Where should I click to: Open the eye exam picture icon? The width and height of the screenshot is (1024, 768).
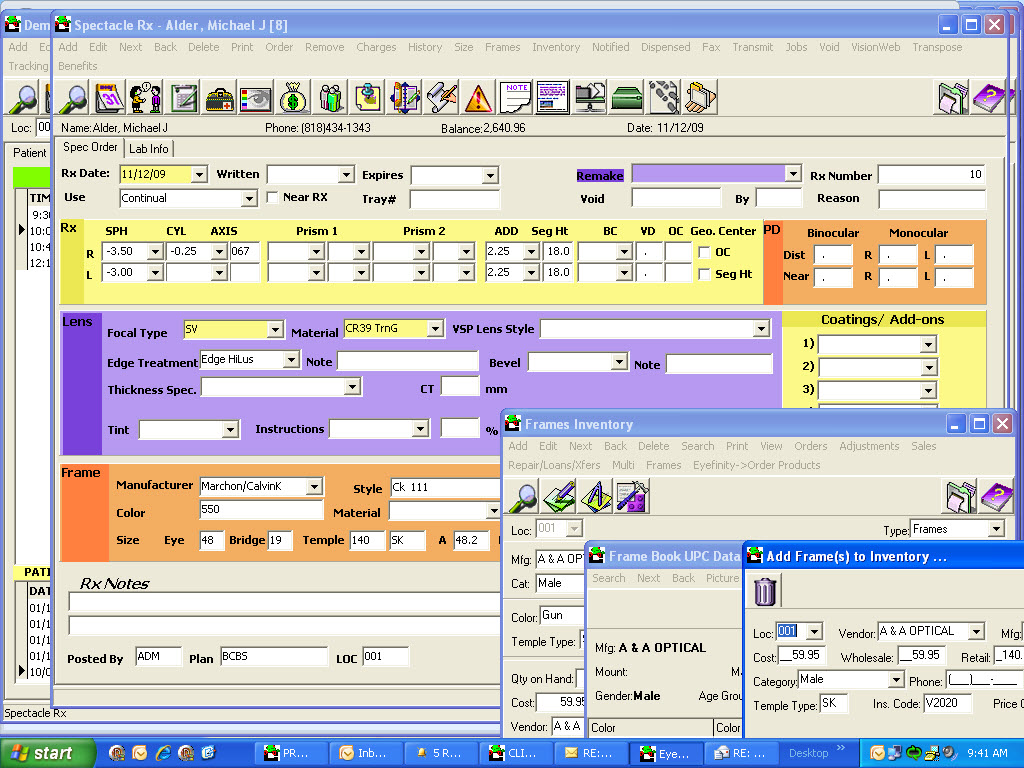(256, 98)
